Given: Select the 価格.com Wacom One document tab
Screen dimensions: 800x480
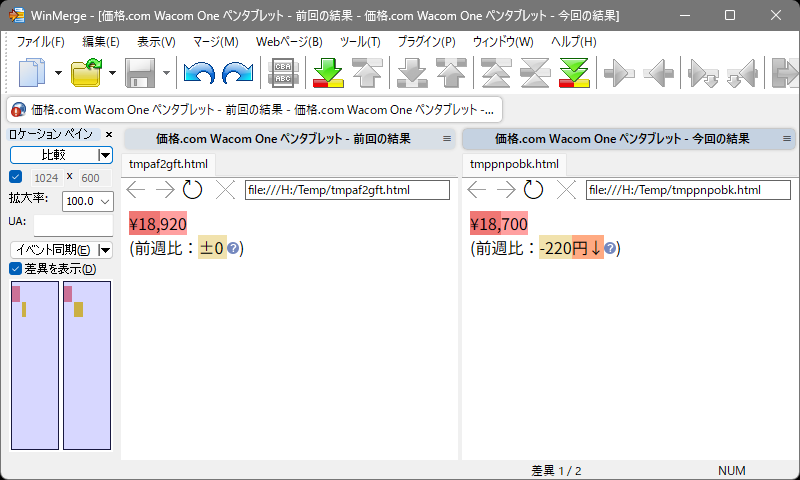Looking at the screenshot, I should [x=254, y=110].
